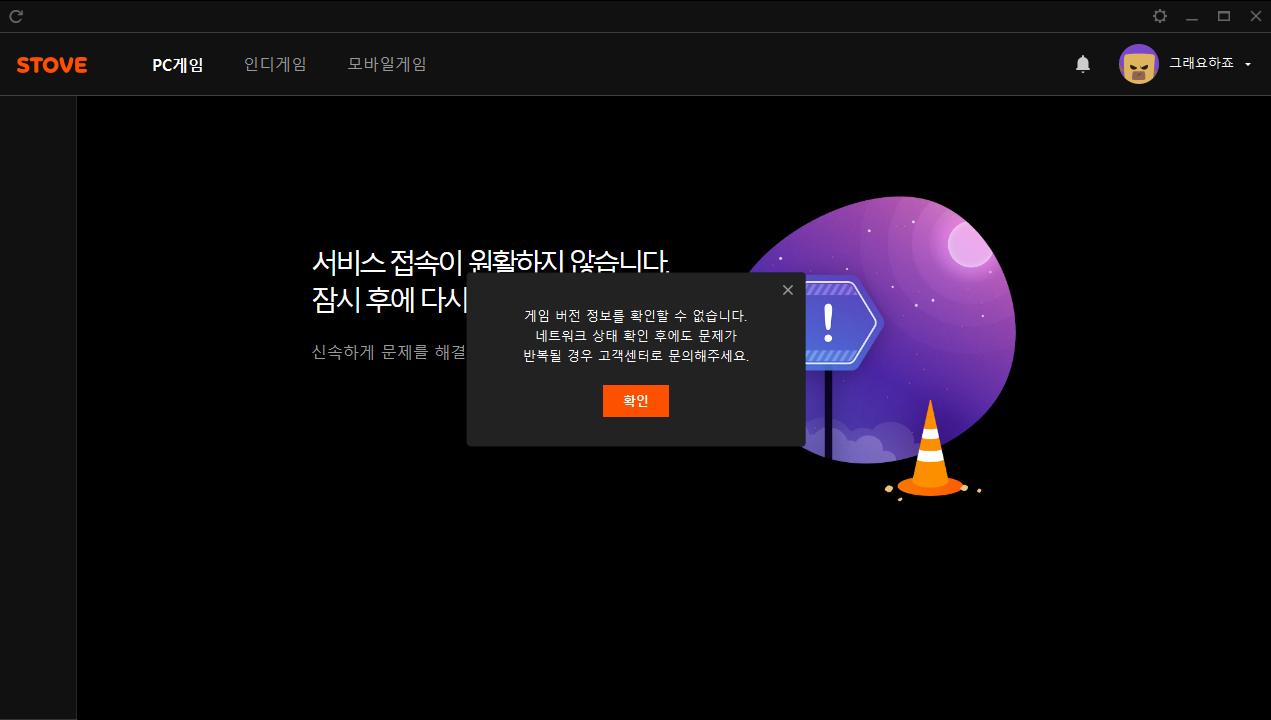Click the dialog error message text
Viewport: 1271px width, 720px height.
click(636, 336)
